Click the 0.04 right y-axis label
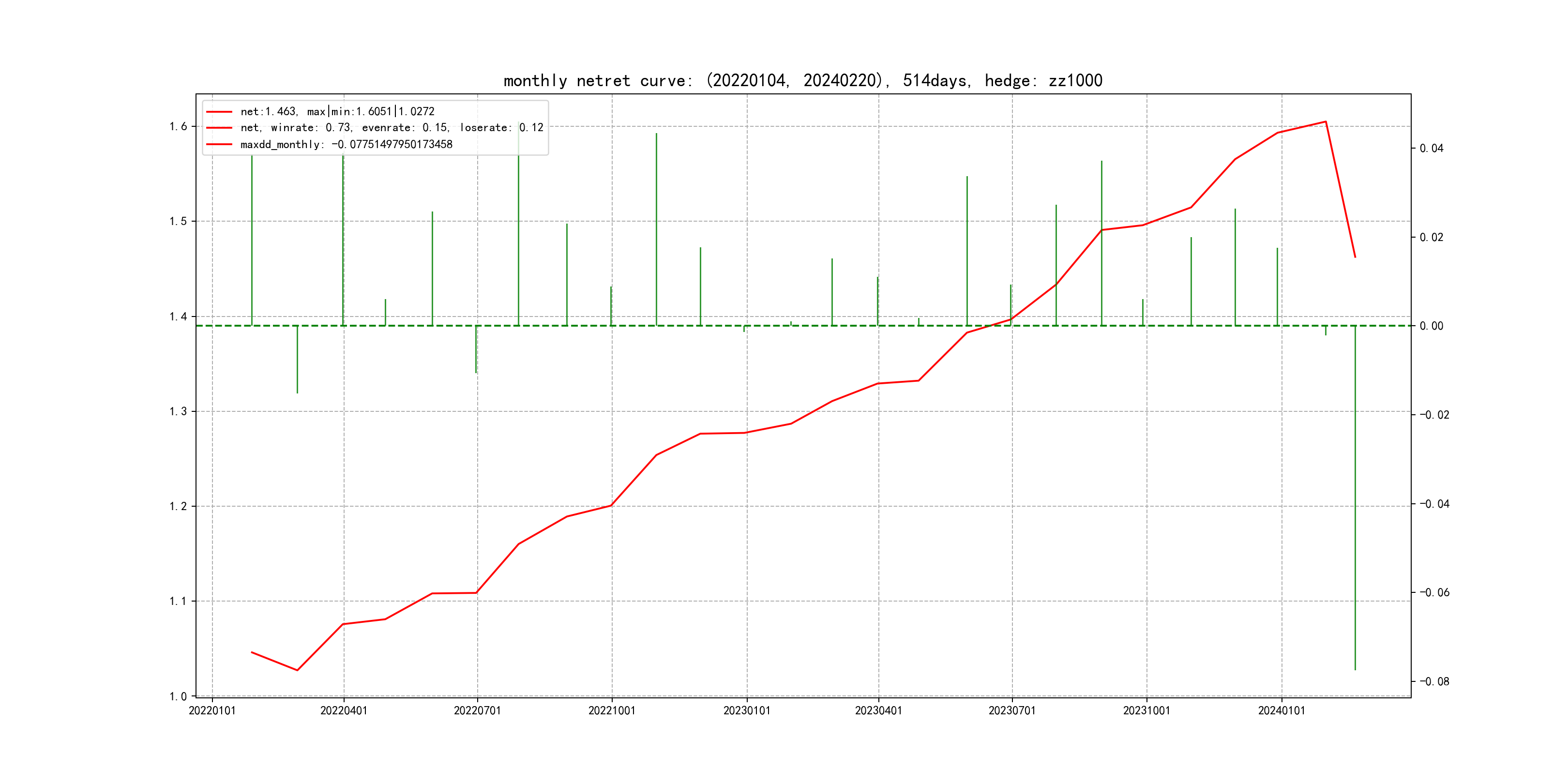Viewport: 1568px width, 784px height. coord(1431,149)
